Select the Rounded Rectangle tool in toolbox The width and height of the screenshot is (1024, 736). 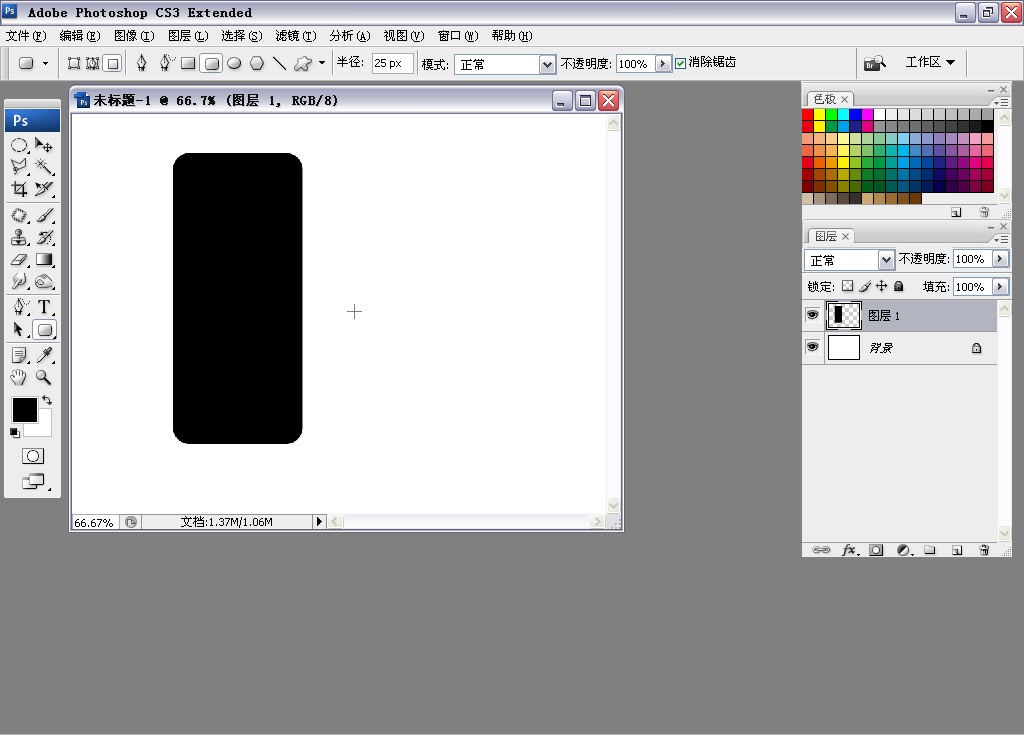point(44,330)
